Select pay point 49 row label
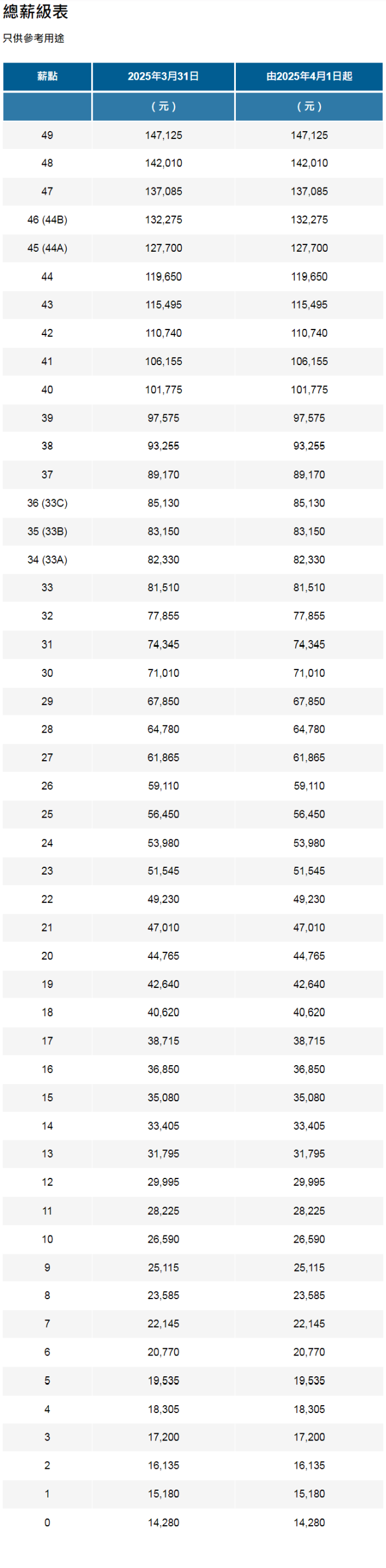386x1568 pixels. pyautogui.click(x=47, y=135)
